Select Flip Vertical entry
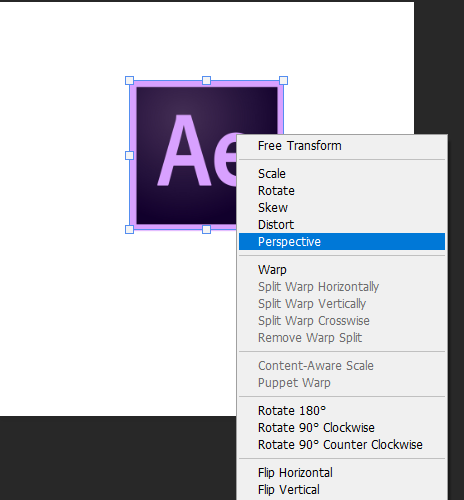 342,490
